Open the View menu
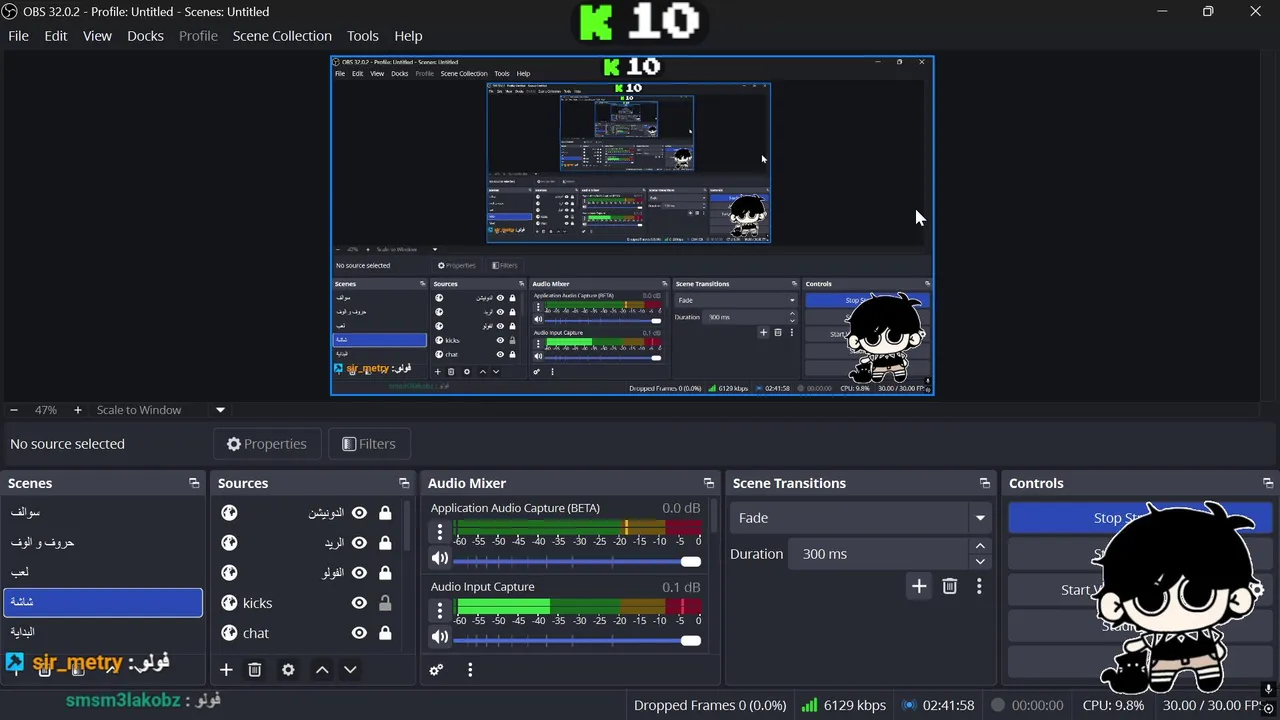 97,36
